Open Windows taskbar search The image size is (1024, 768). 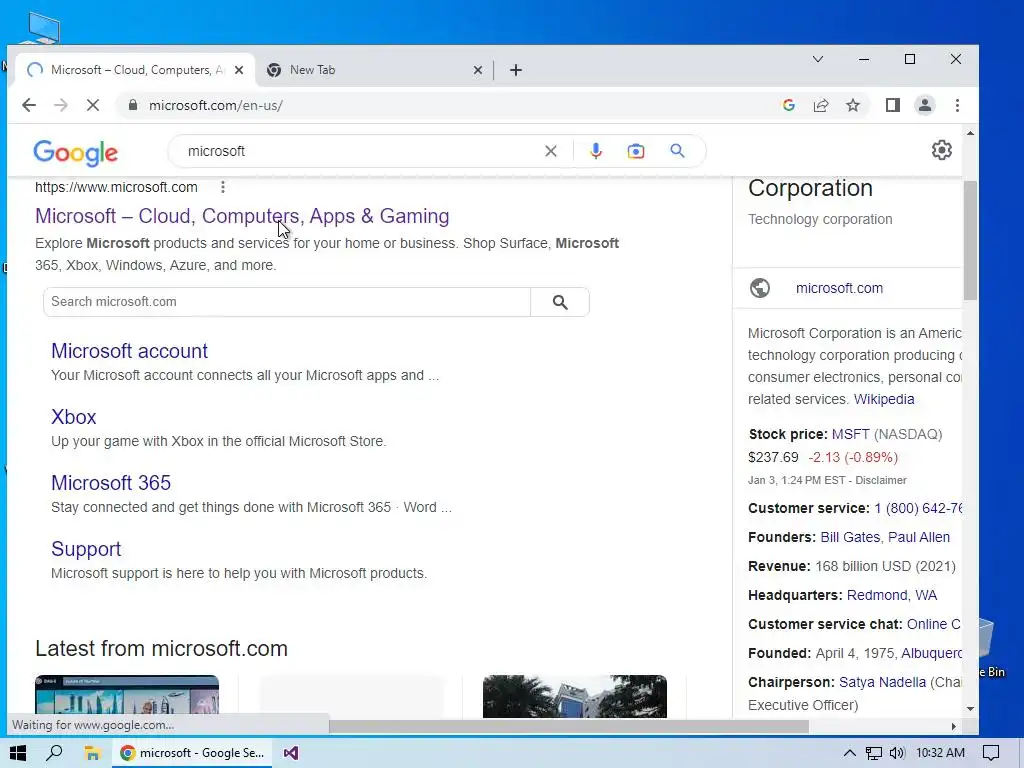point(54,753)
